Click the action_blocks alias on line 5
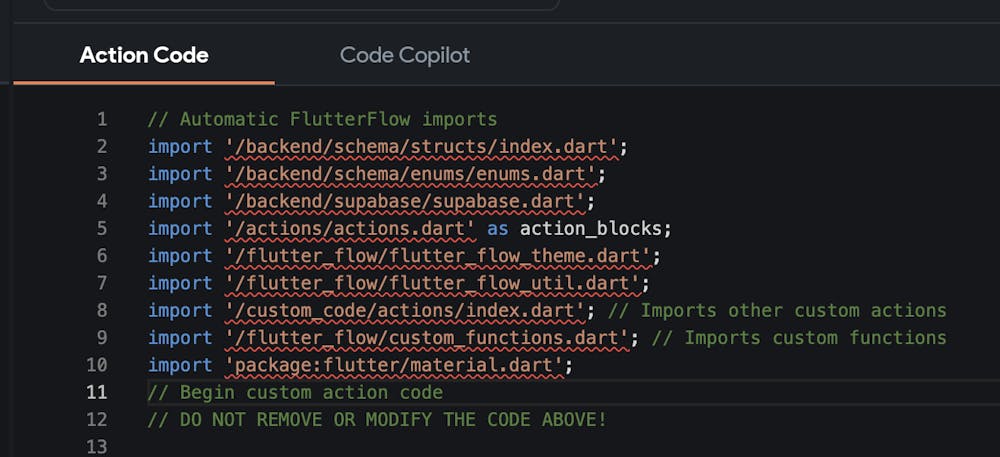 pos(595,228)
